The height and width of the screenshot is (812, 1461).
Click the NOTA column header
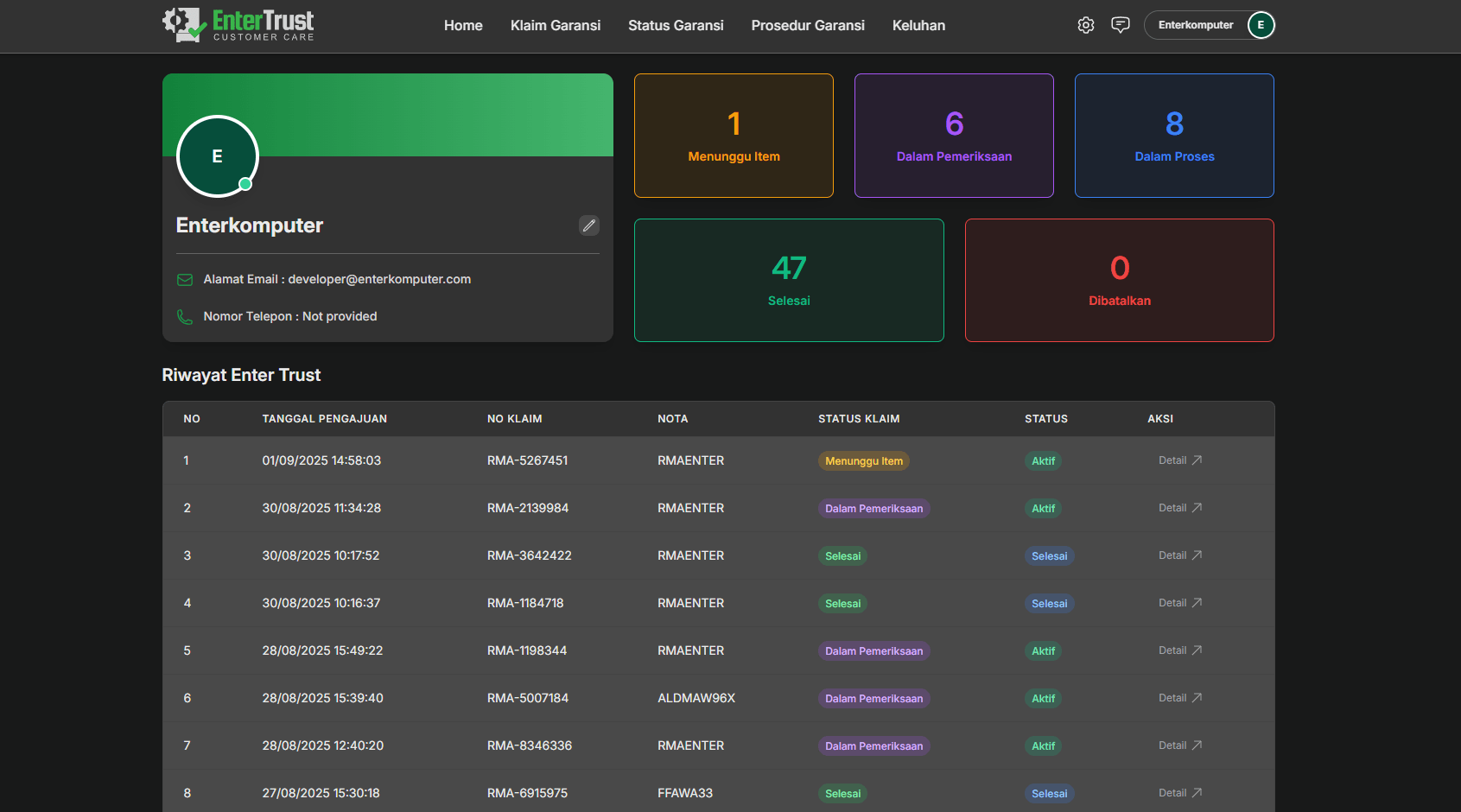673,419
